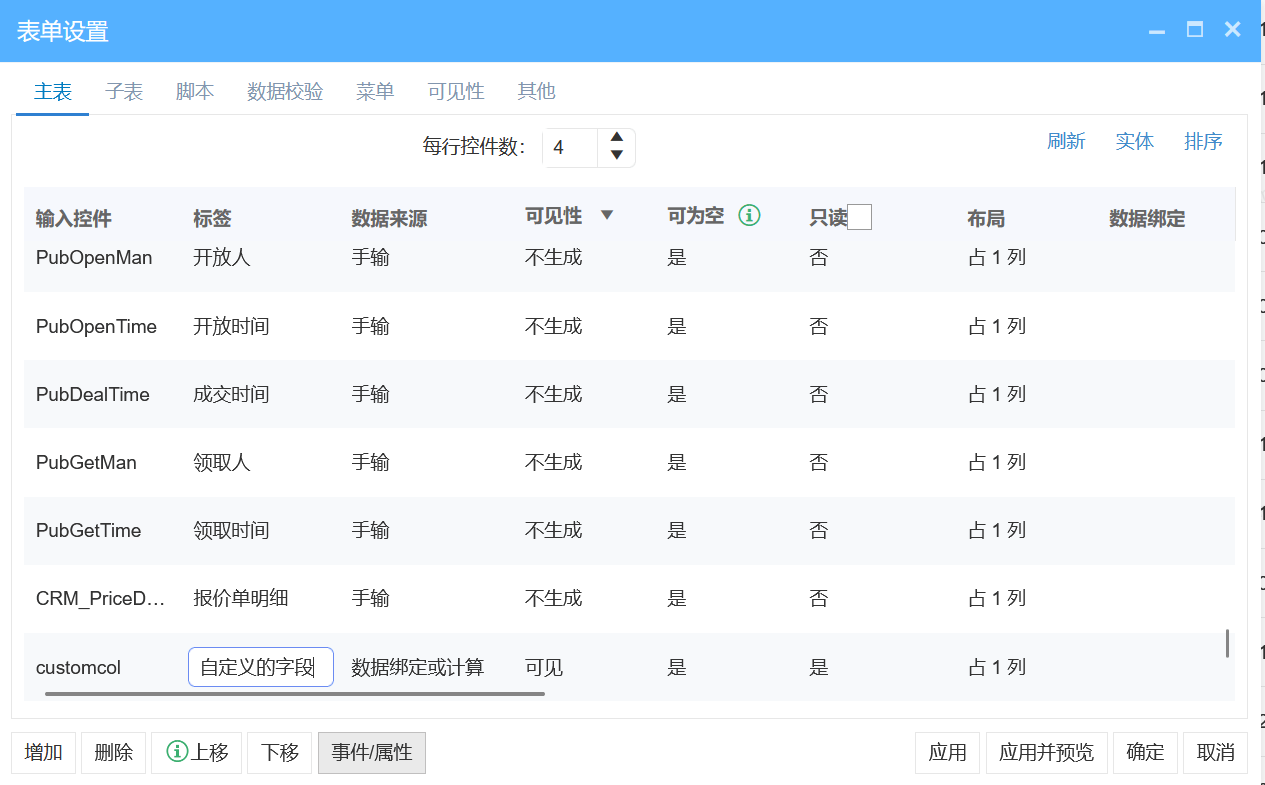This screenshot has height=785, width=1265.
Task: Confirm settings with the 确定 button
Action: click(x=1145, y=752)
